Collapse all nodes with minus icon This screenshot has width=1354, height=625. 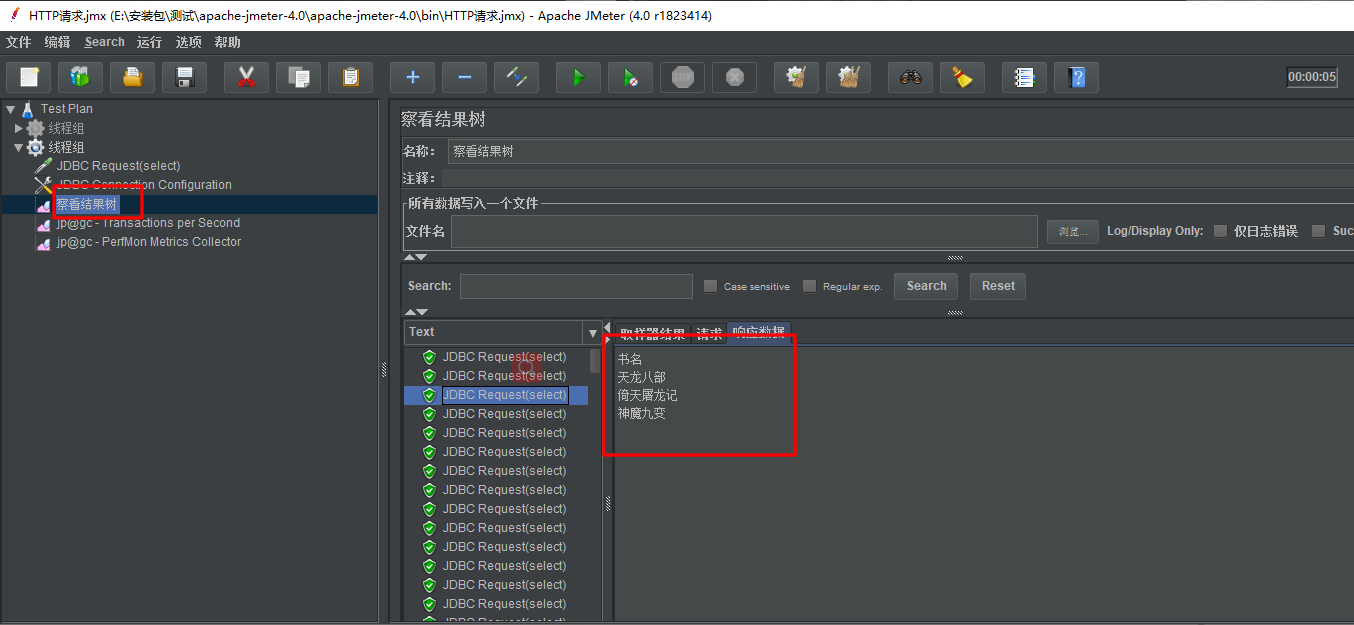(x=464, y=77)
